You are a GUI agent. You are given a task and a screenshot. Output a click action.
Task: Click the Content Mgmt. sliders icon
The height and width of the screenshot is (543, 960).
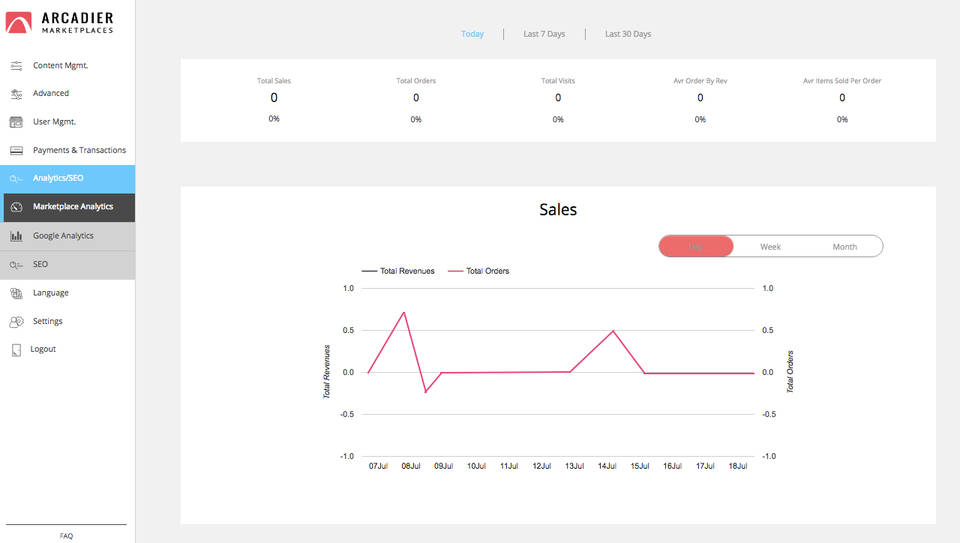(16, 66)
